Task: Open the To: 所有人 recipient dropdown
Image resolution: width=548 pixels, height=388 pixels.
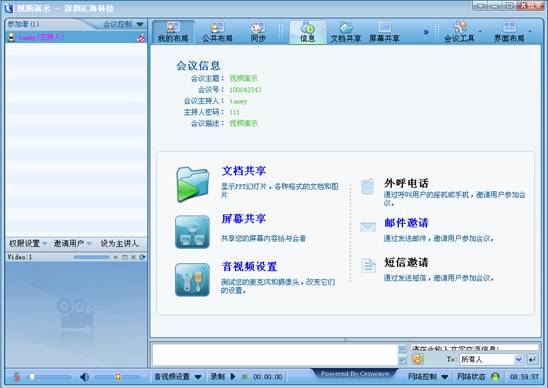Action: pos(491,359)
